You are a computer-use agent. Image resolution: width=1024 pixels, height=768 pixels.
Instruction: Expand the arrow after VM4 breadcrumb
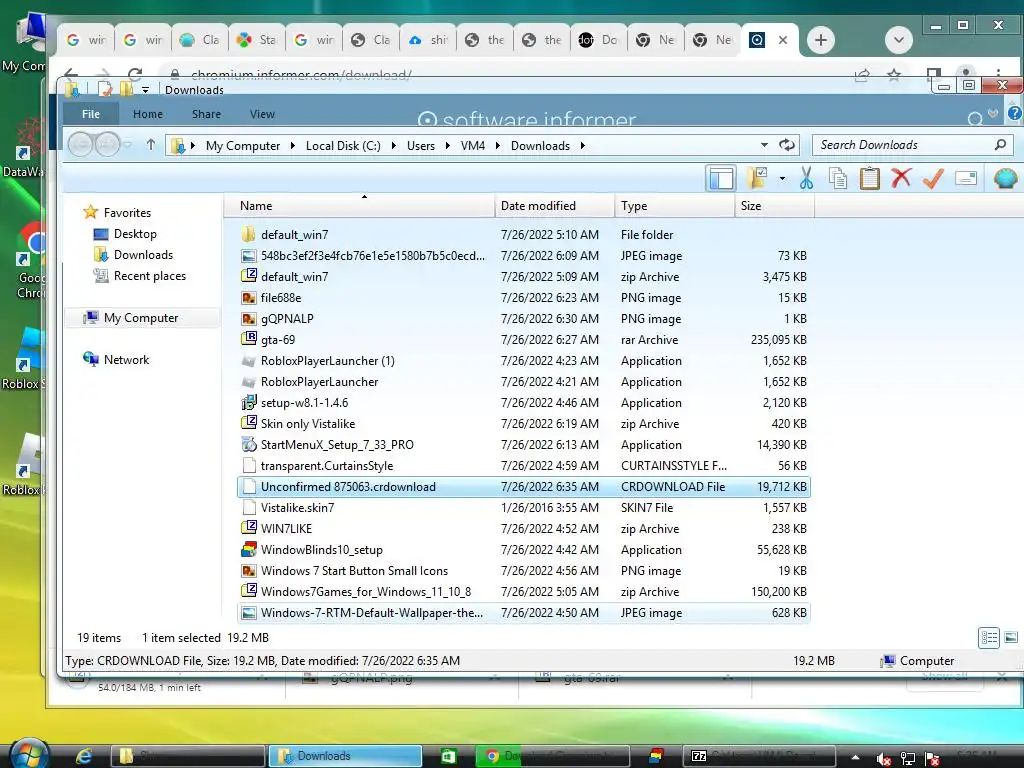(x=498, y=146)
